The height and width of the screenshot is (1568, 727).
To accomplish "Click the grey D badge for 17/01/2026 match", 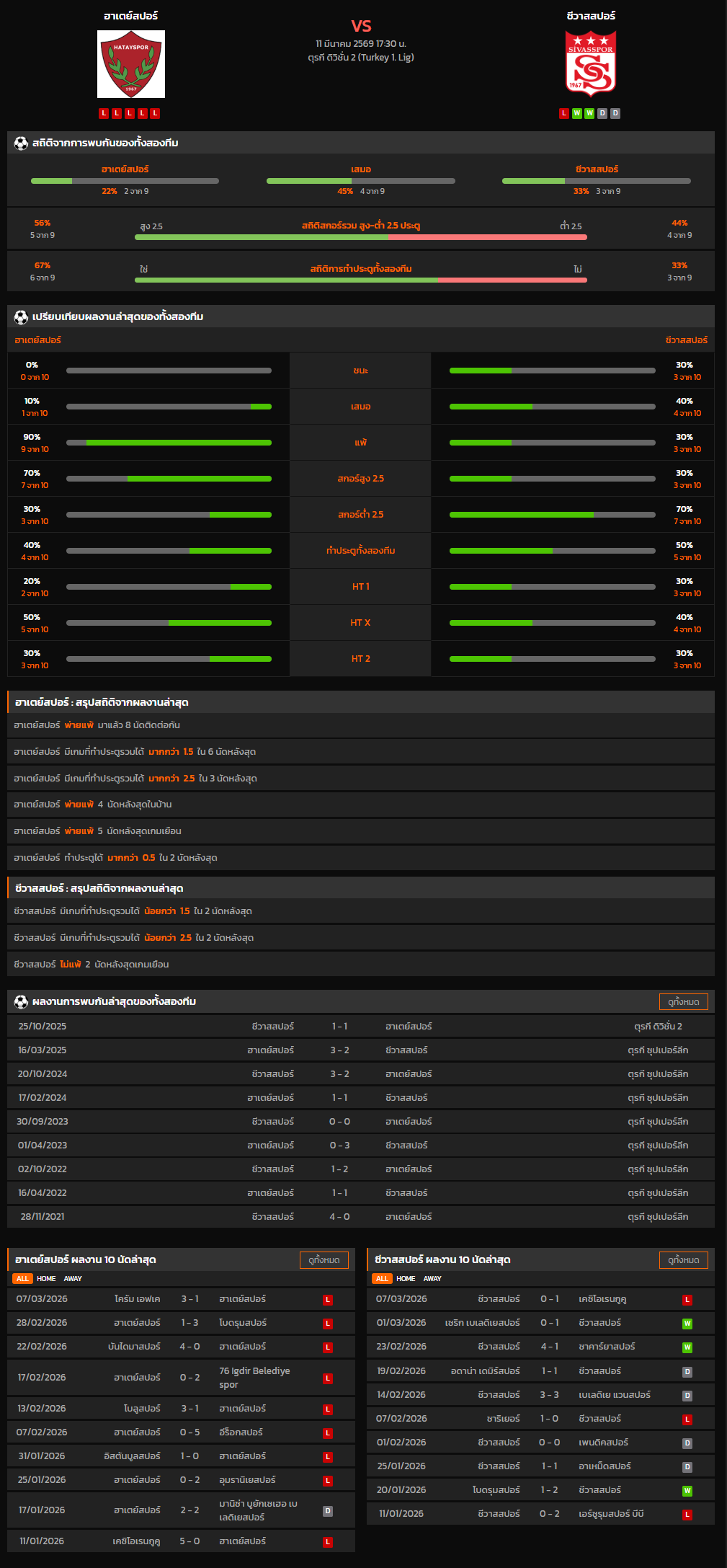I will coord(328,1511).
